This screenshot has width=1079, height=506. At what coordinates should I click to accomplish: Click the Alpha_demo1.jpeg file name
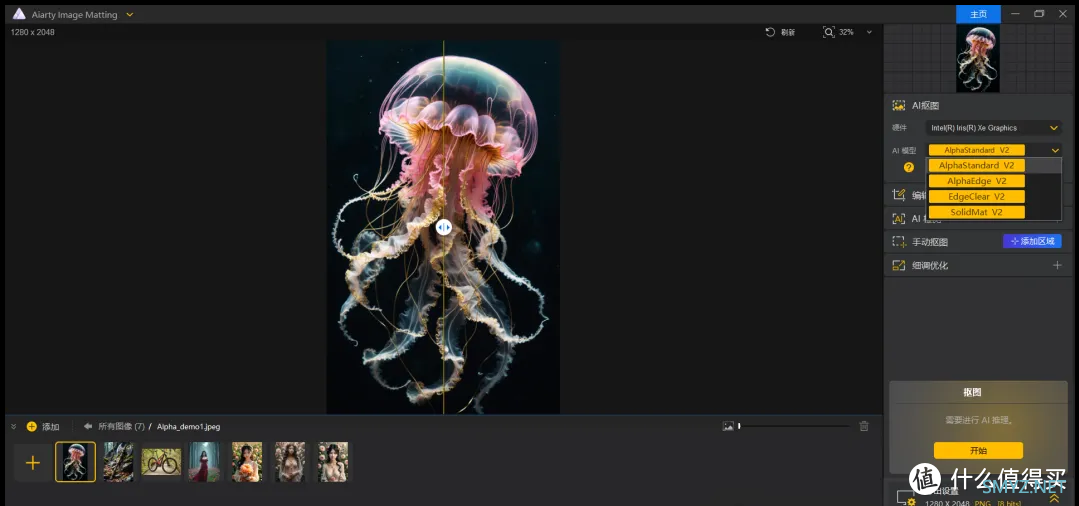[189, 427]
